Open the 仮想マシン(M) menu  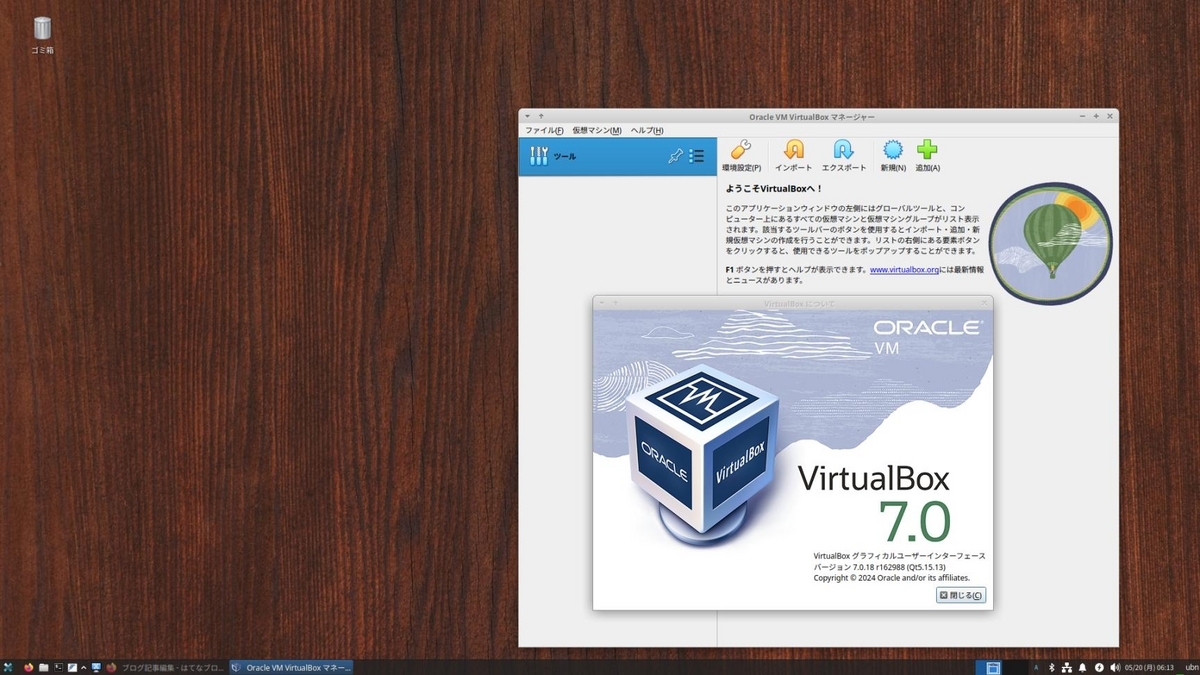click(597, 130)
